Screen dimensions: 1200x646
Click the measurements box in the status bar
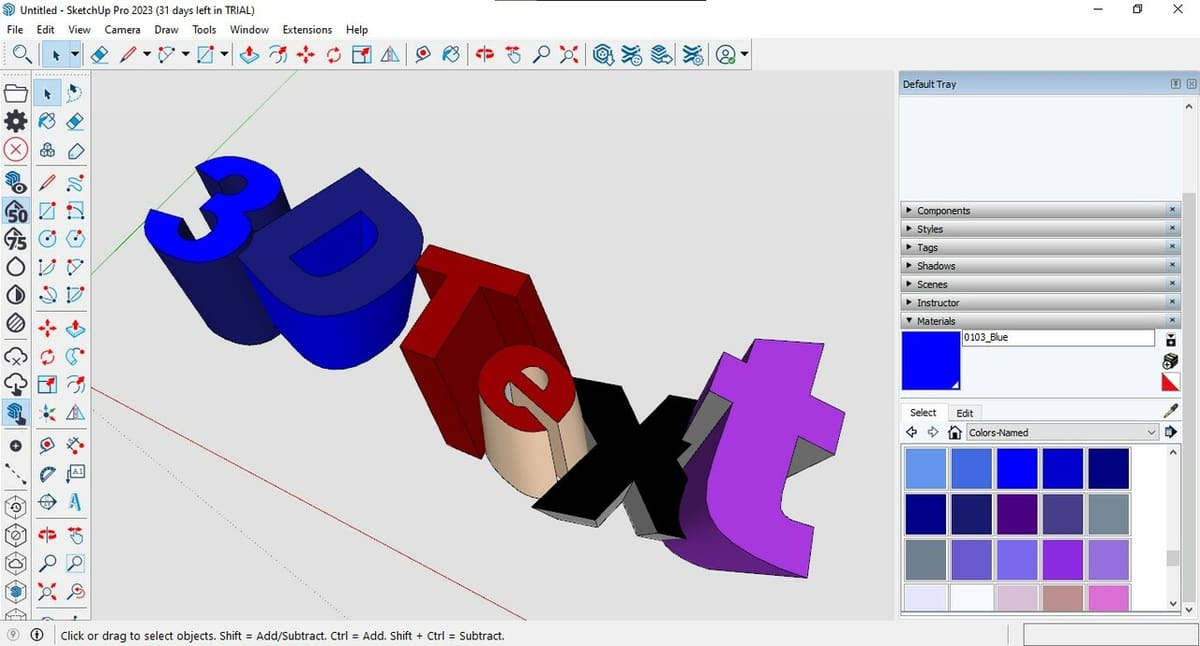point(1109,635)
